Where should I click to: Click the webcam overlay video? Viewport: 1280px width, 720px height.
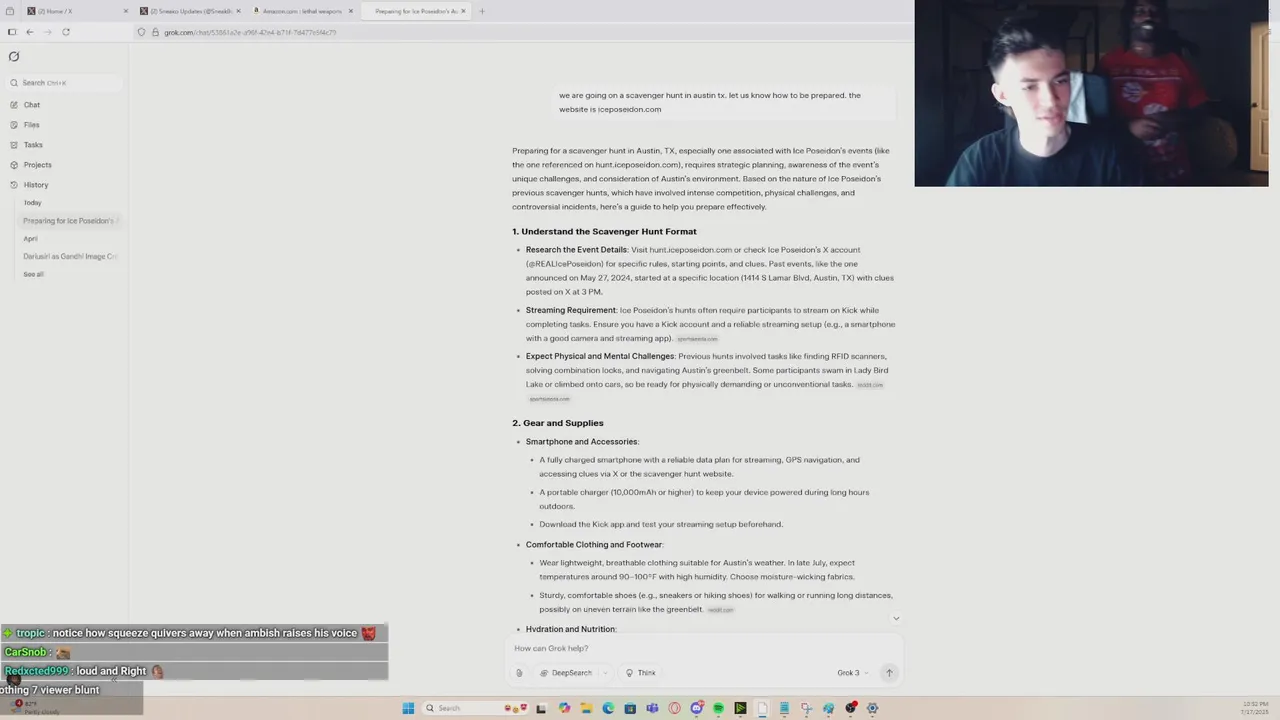click(x=1091, y=93)
